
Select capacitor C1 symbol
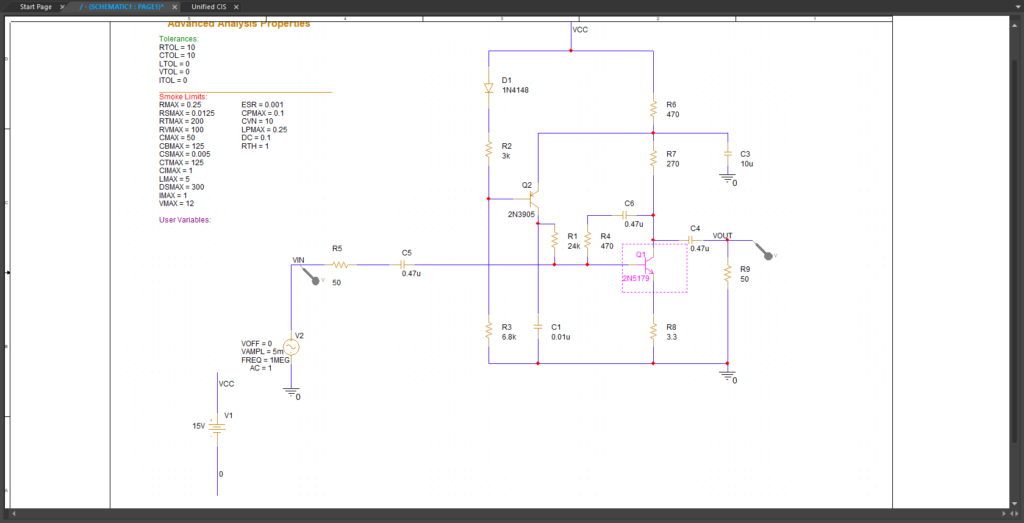[537, 325]
